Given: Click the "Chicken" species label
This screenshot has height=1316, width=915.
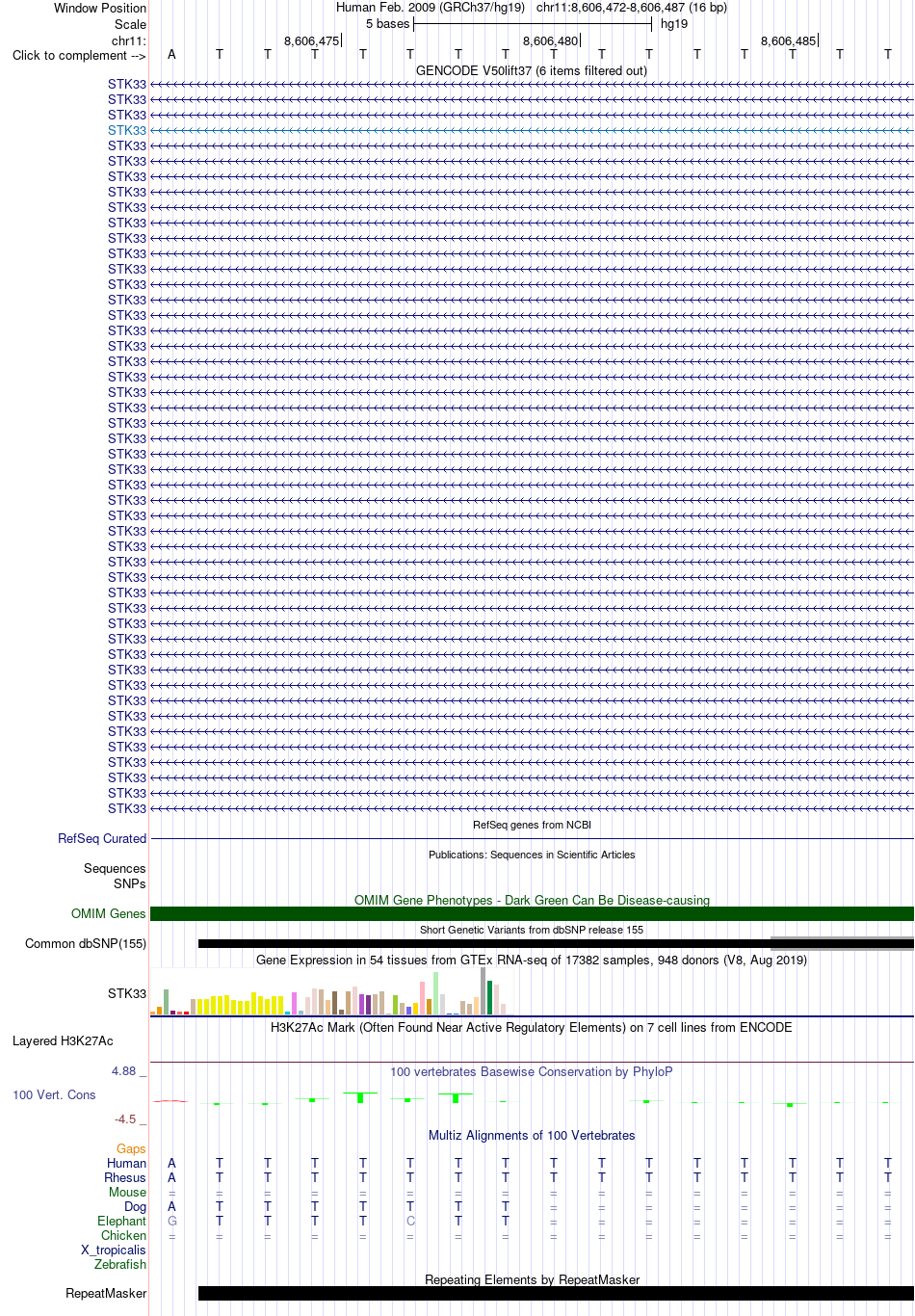Looking at the screenshot, I should [123, 1235].
